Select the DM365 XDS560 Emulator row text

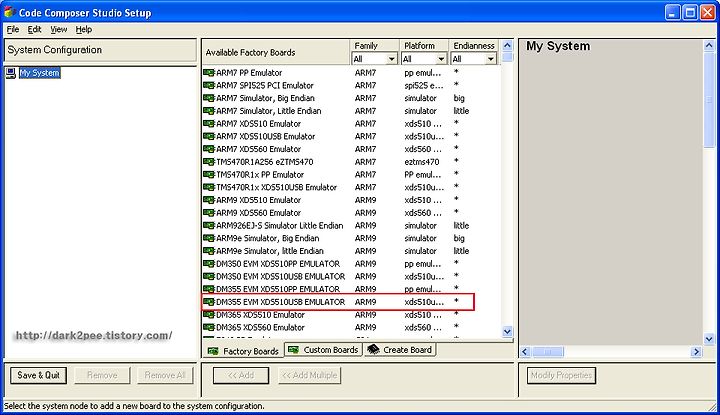(x=260, y=327)
